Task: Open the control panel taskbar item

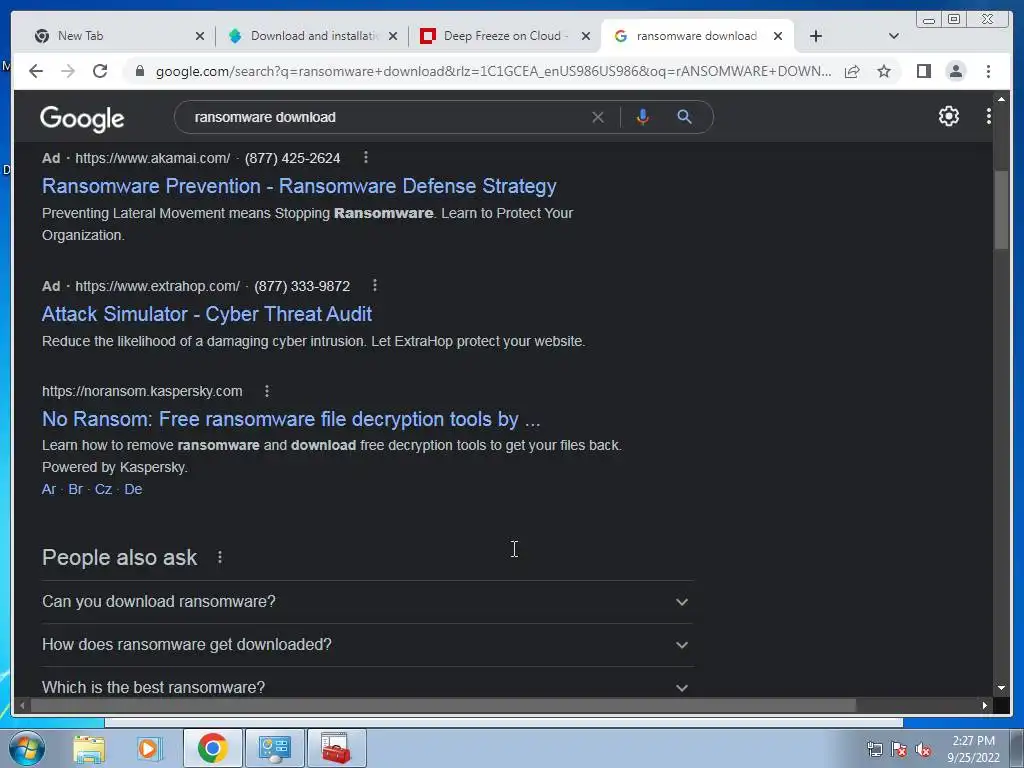Action: click(274, 748)
